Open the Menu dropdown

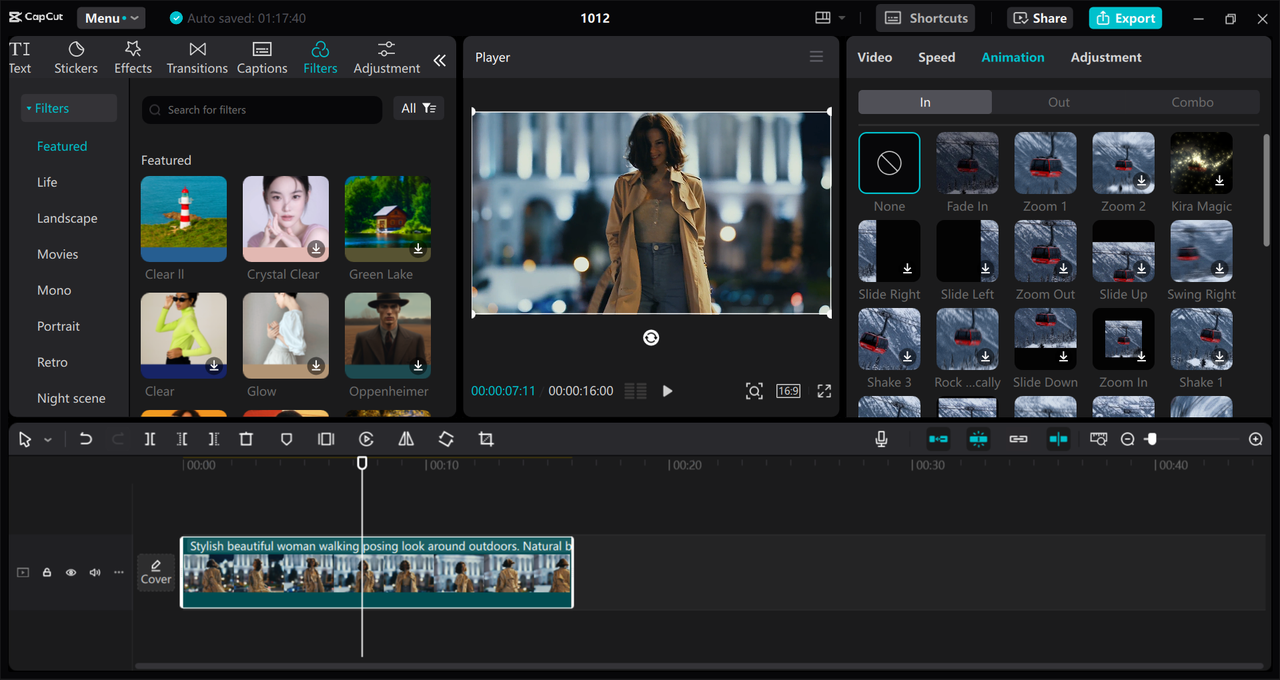[111, 18]
